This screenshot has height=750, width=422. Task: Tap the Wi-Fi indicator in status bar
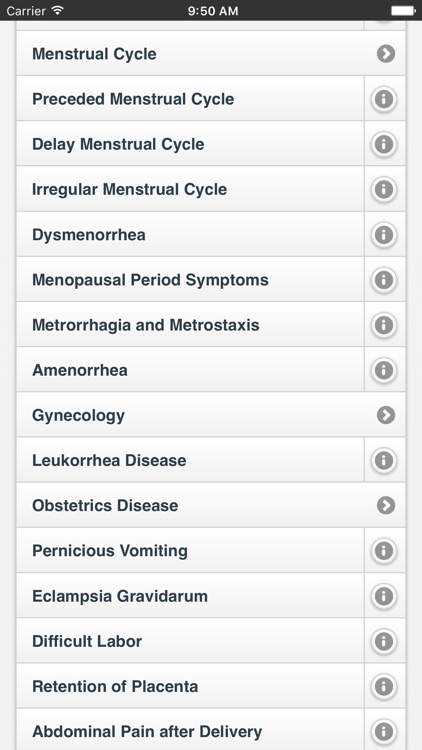pyautogui.click(x=58, y=11)
